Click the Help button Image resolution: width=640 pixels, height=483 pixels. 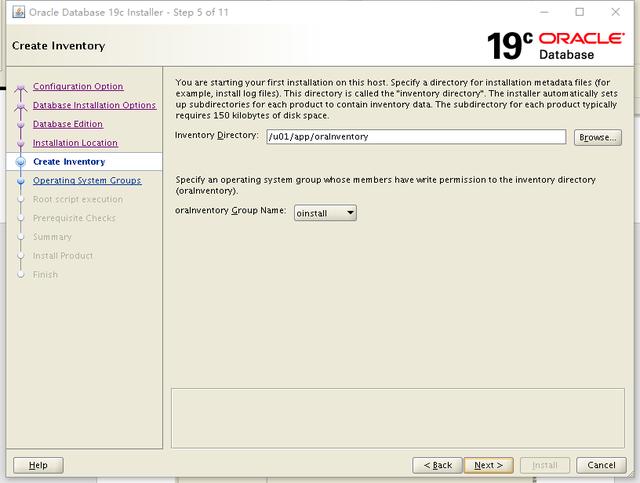point(38,465)
